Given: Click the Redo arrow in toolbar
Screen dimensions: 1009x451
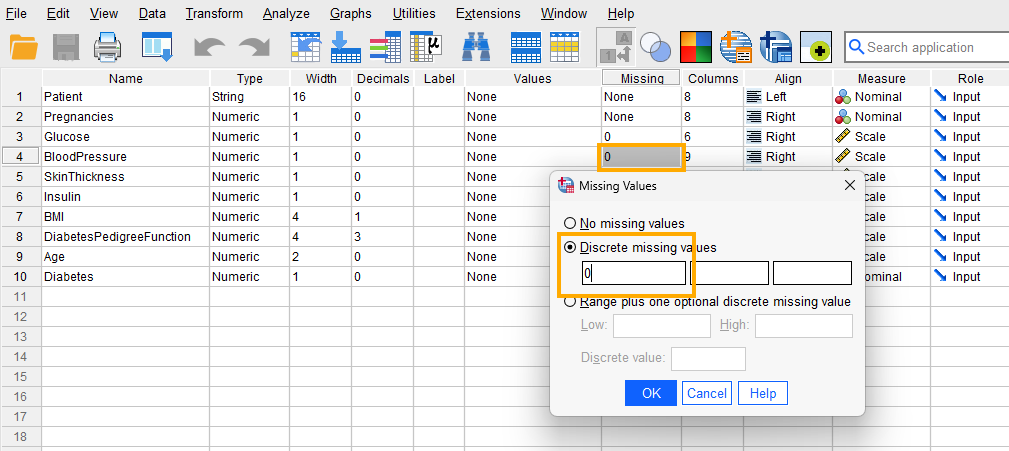Looking at the screenshot, I should 253,47.
